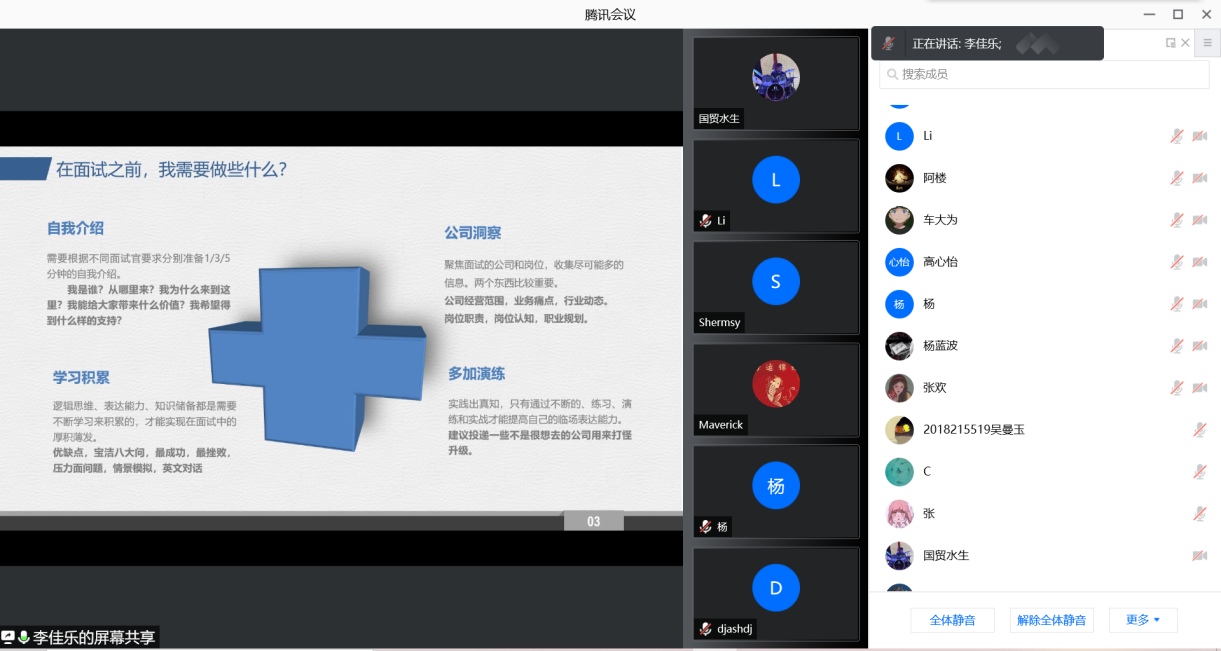The image size is (1221, 651).
Task: Click the mic icon in the speaking bar
Action: pos(888,44)
